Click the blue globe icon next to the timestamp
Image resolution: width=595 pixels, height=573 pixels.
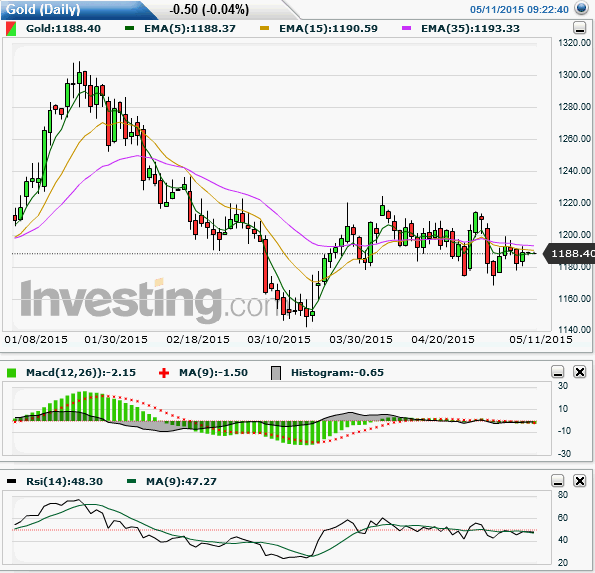pyautogui.click(x=581, y=8)
